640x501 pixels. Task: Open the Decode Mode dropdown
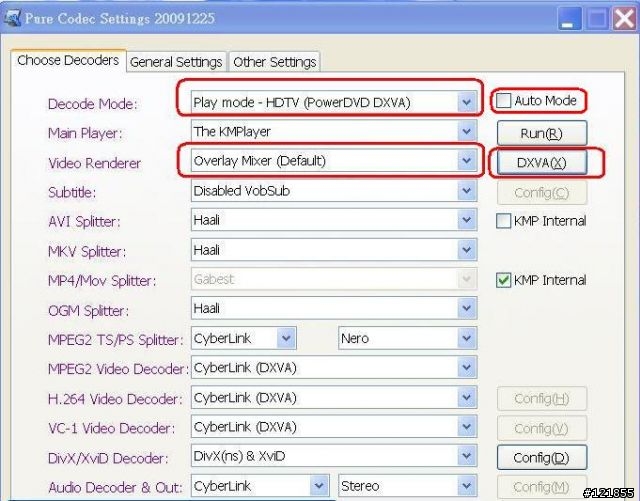333,102
